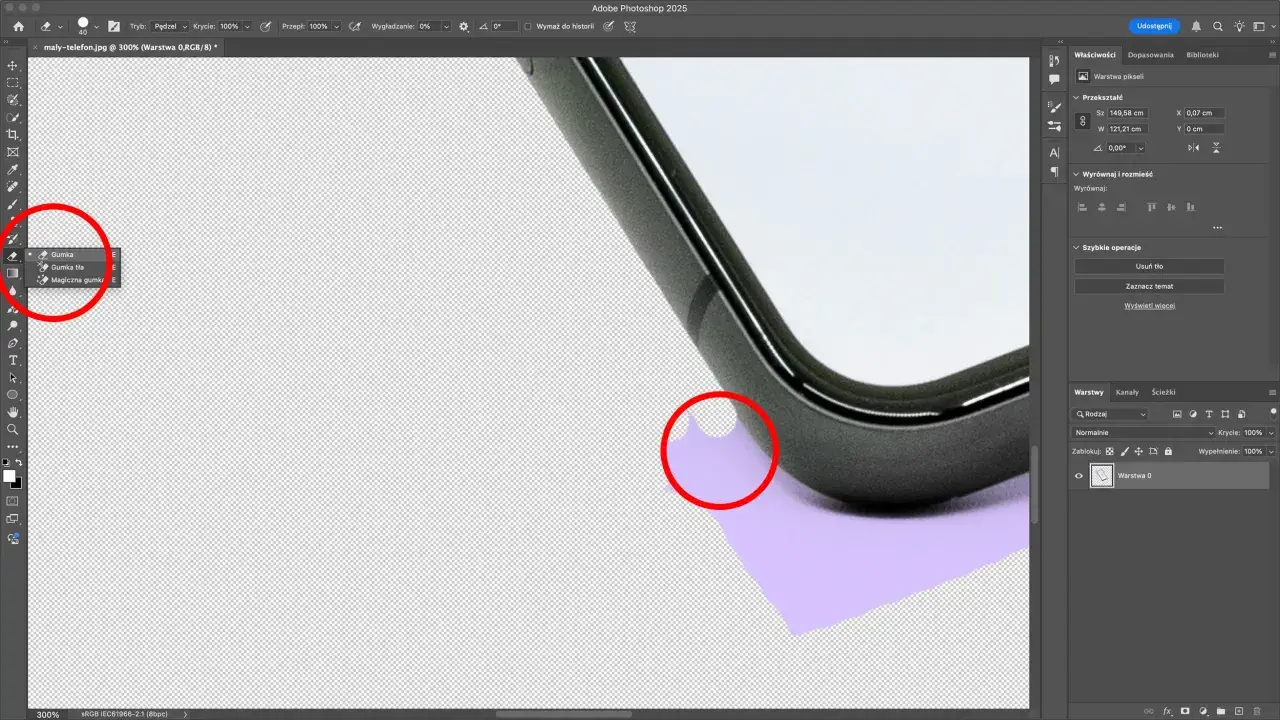This screenshot has width=1280, height=720.
Task: Hide Warstwa 0 with the eye icon
Action: point(1078,476)
